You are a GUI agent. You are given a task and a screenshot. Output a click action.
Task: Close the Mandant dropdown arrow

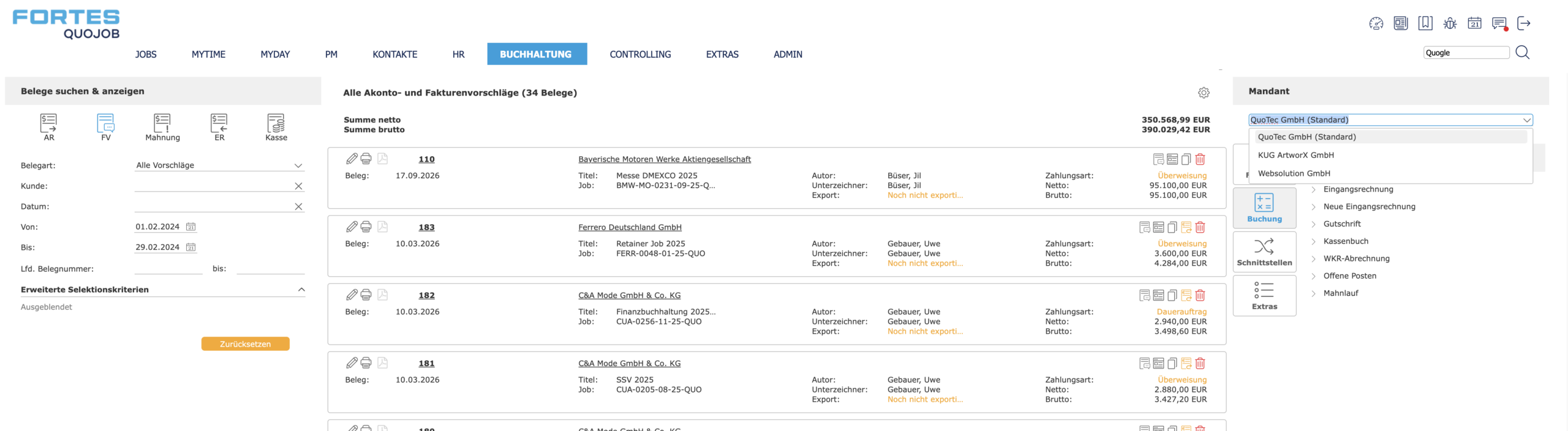pos(1526,120)
